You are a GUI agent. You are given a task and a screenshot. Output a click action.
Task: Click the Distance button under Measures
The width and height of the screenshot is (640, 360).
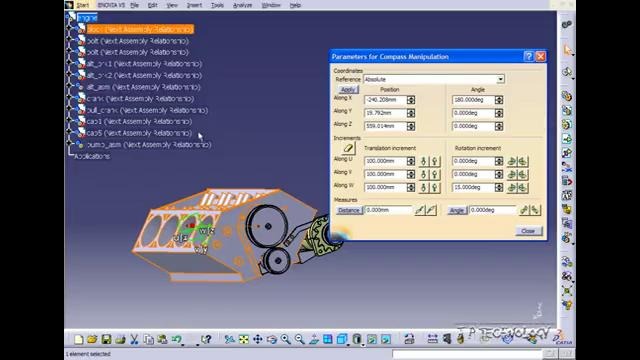click(x=349, y=210)
